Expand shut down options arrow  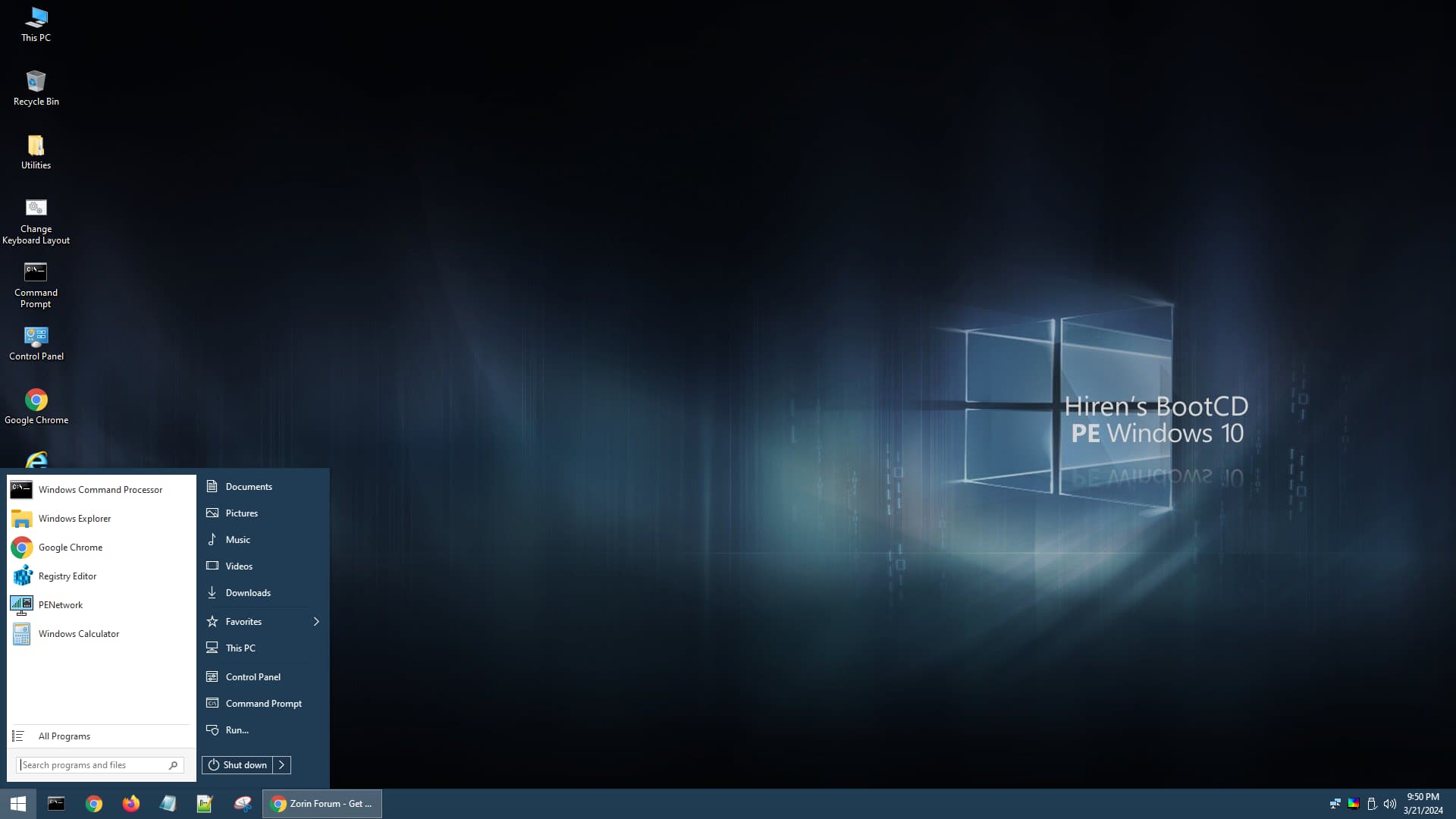(x=281, y=765)
